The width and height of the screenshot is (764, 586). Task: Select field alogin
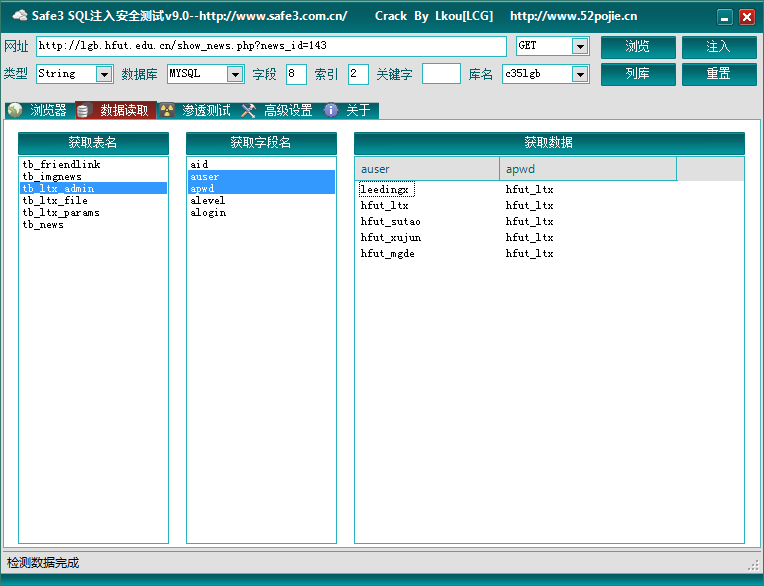click(x=261, y=212)
